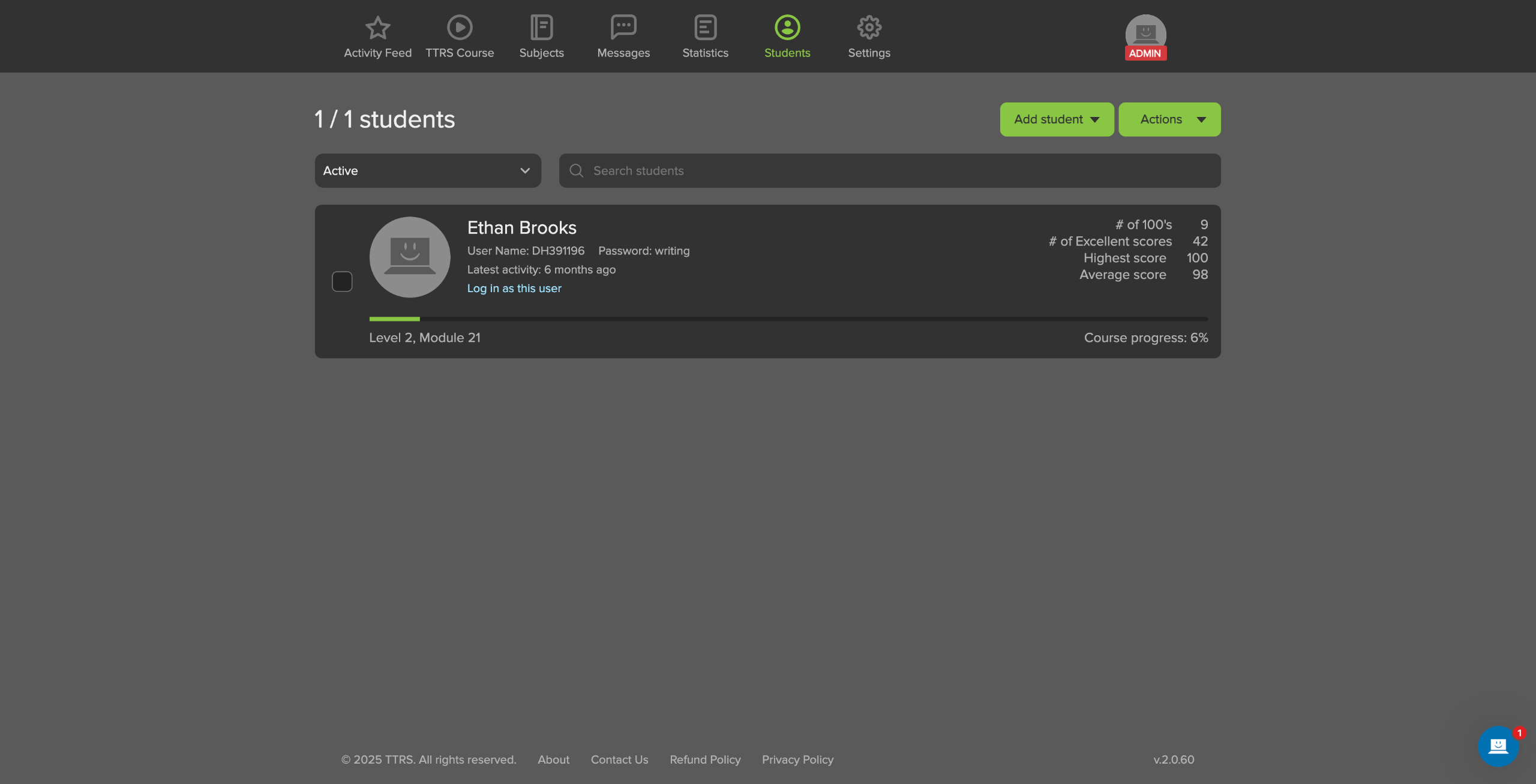The height and width of the screenshot is (784, 1536).
Task: Open Settings gear icon
Action: [869, 28]
